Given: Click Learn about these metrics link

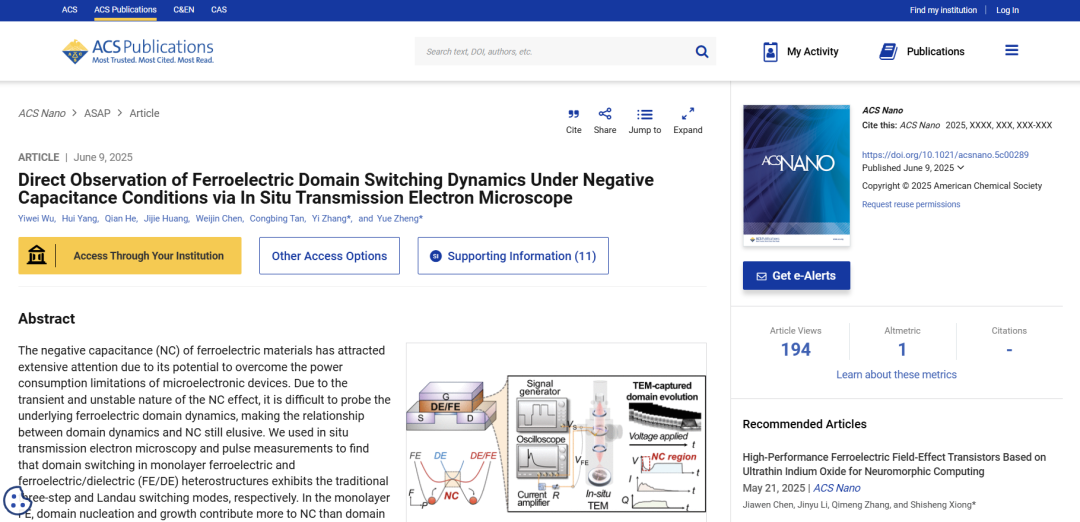Looking at the screenshot, I should click(x=896, y=375).
